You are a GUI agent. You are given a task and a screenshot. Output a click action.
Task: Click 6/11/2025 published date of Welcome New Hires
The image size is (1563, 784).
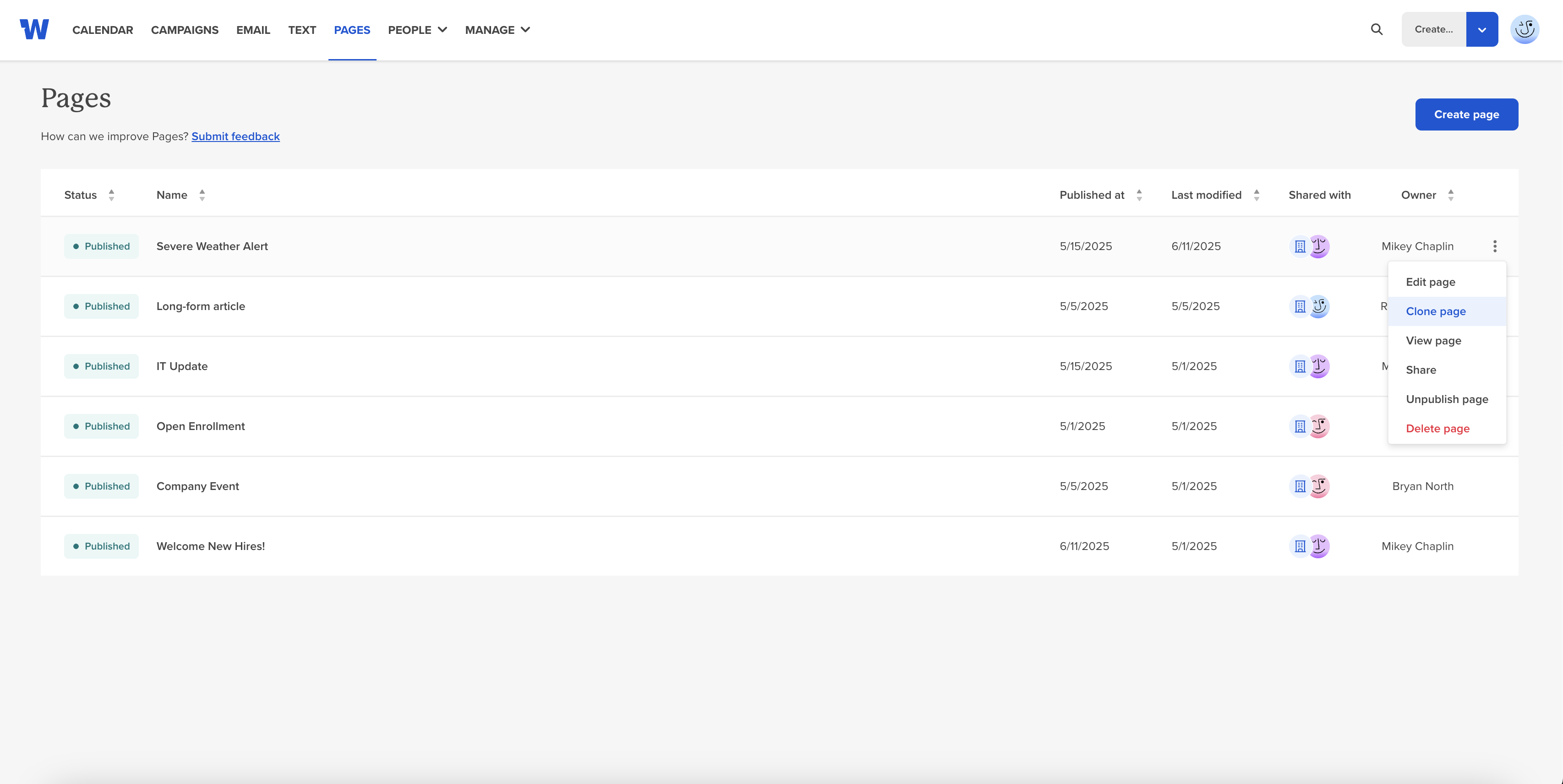coord(1084,546)
